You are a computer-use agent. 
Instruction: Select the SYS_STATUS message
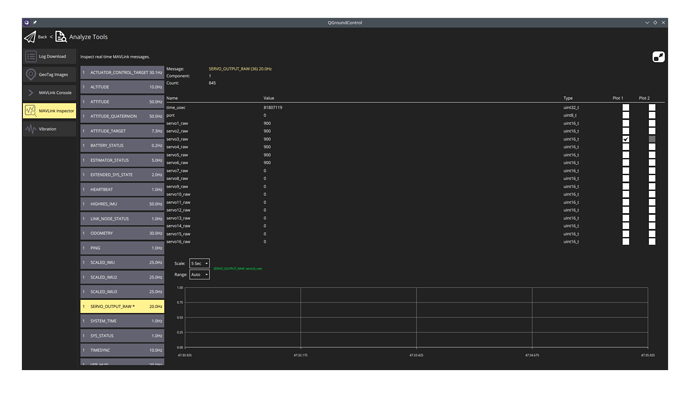pos(122,336)
